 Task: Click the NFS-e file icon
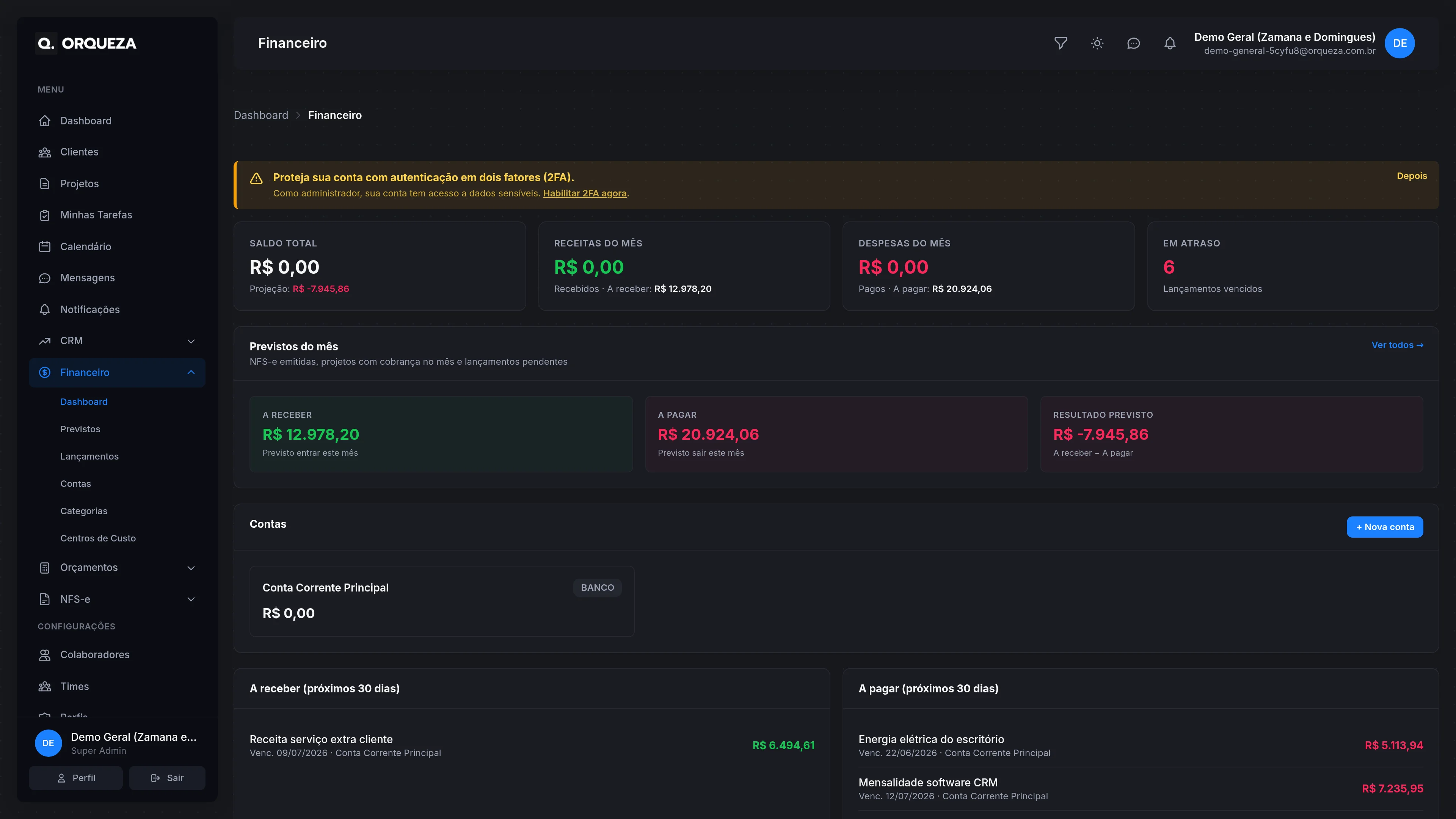point(45,599)
